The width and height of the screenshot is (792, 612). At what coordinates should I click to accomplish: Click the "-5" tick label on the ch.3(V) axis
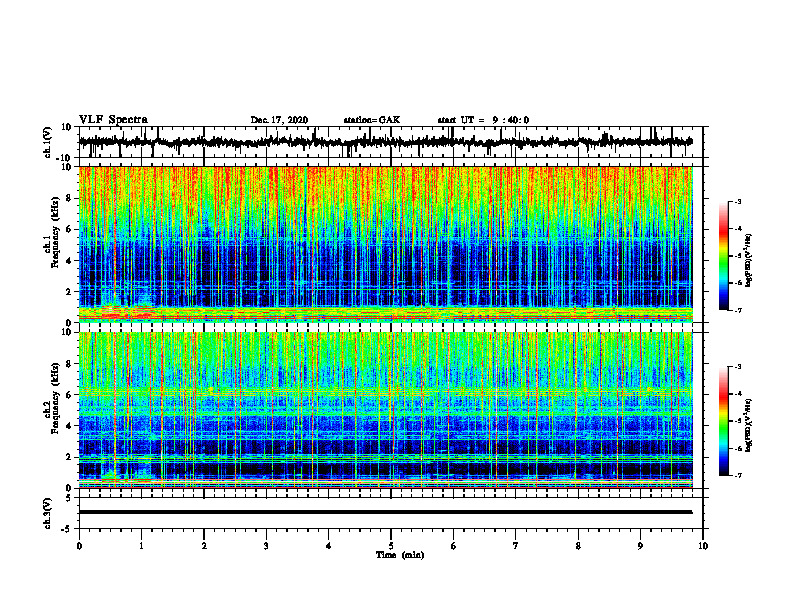coord(67,529)
